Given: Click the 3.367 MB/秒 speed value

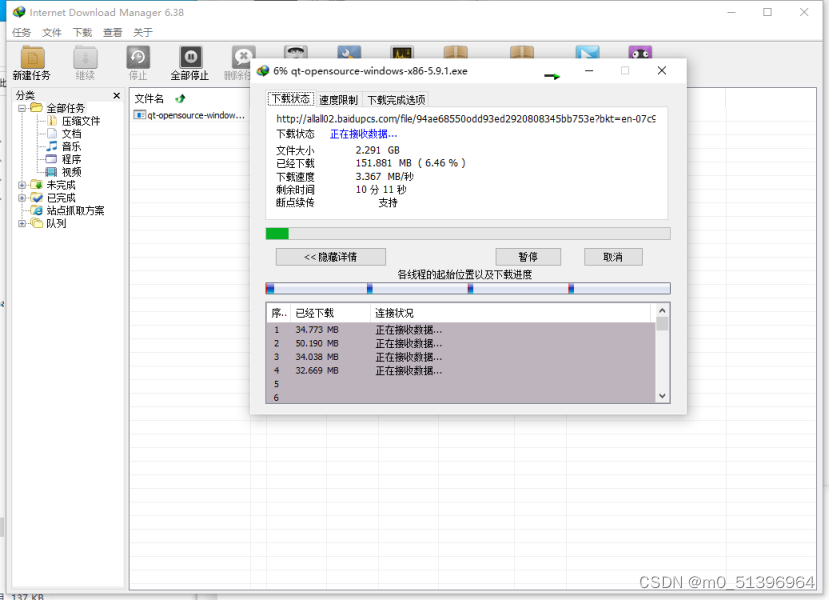Looking at the screenshot, I should point(385,176).
